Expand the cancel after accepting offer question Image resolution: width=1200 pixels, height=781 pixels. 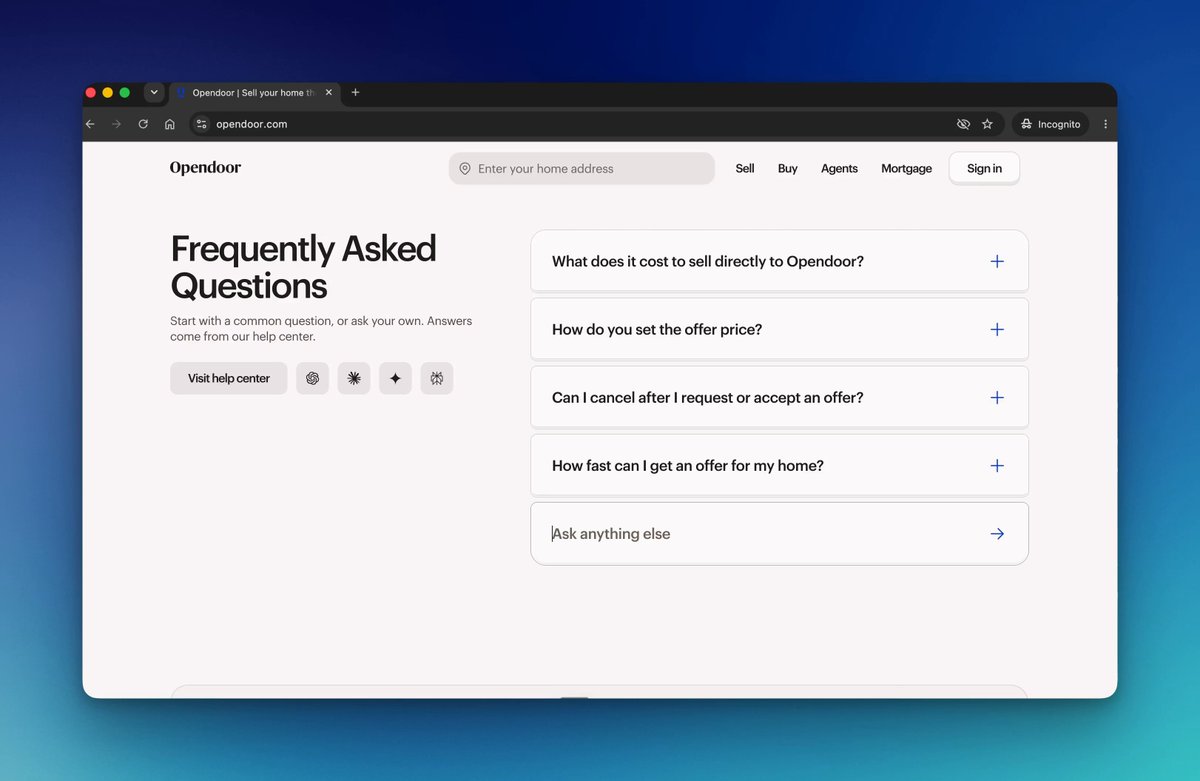click(x=779, y=397)
